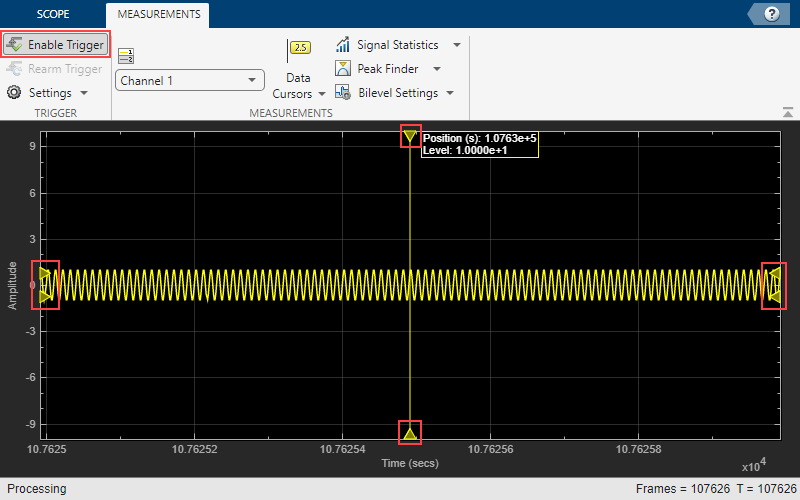Open the Help question mark icon
The image size is (800, 500).
tap(771, 14)
